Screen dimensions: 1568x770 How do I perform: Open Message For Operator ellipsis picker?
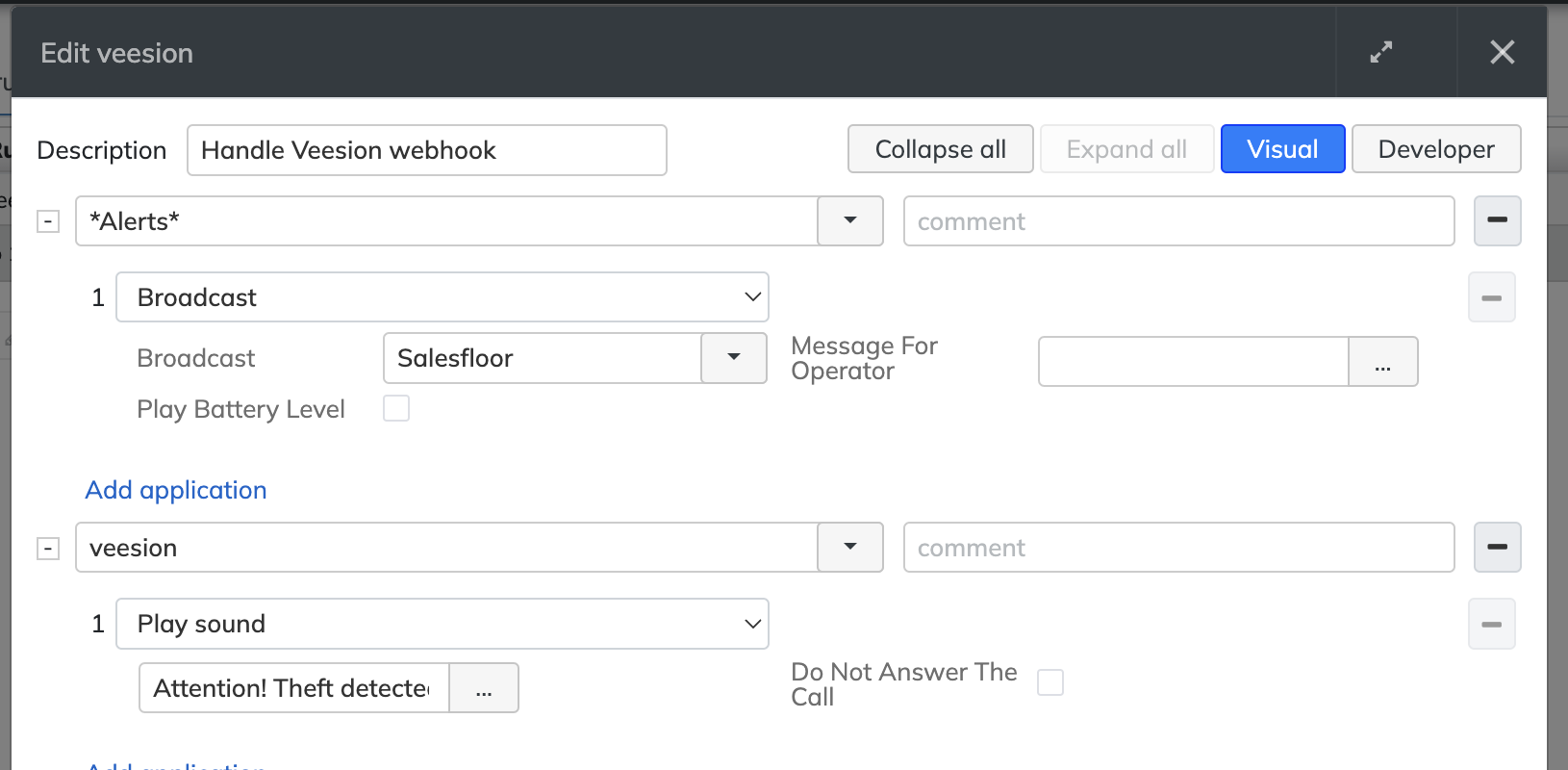[1382, 362]
